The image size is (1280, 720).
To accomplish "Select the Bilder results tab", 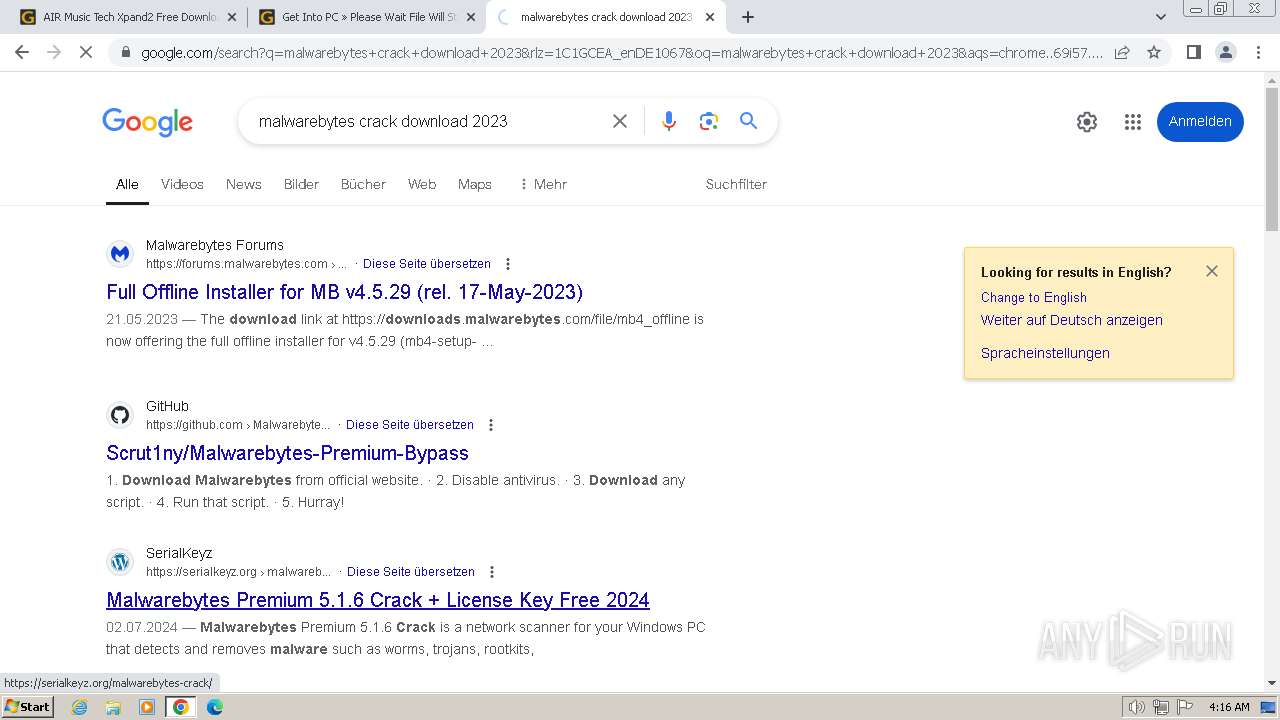I will coord(301,184).
